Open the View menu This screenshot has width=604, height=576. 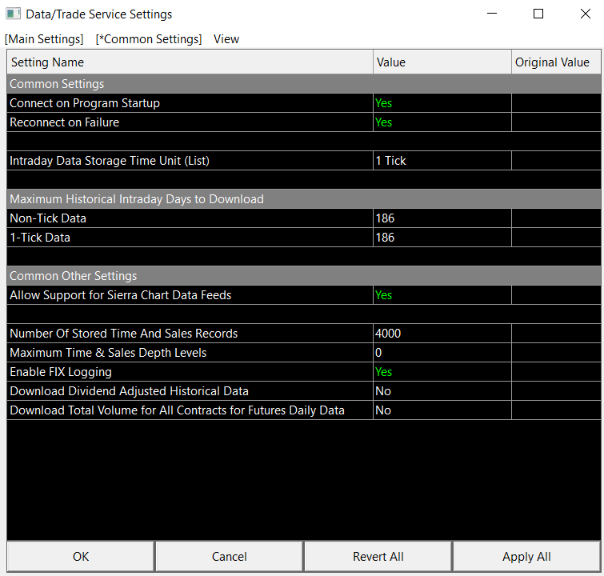click(226, 39)
